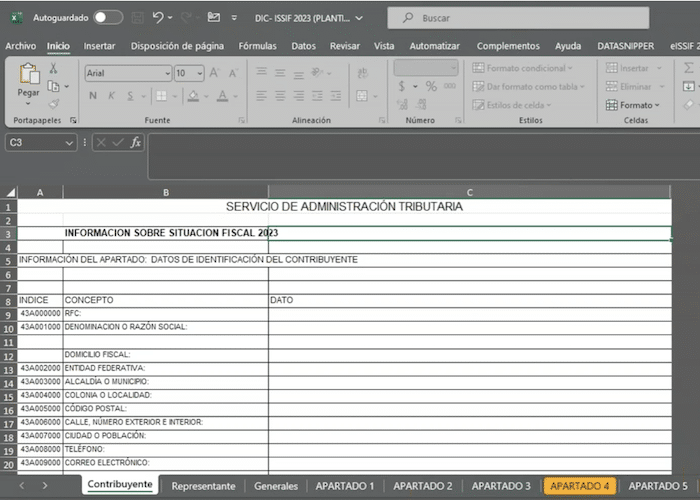Toggle the Autoguardado switch
Viewport: 700px width, 500px height.
click(108, 18)
